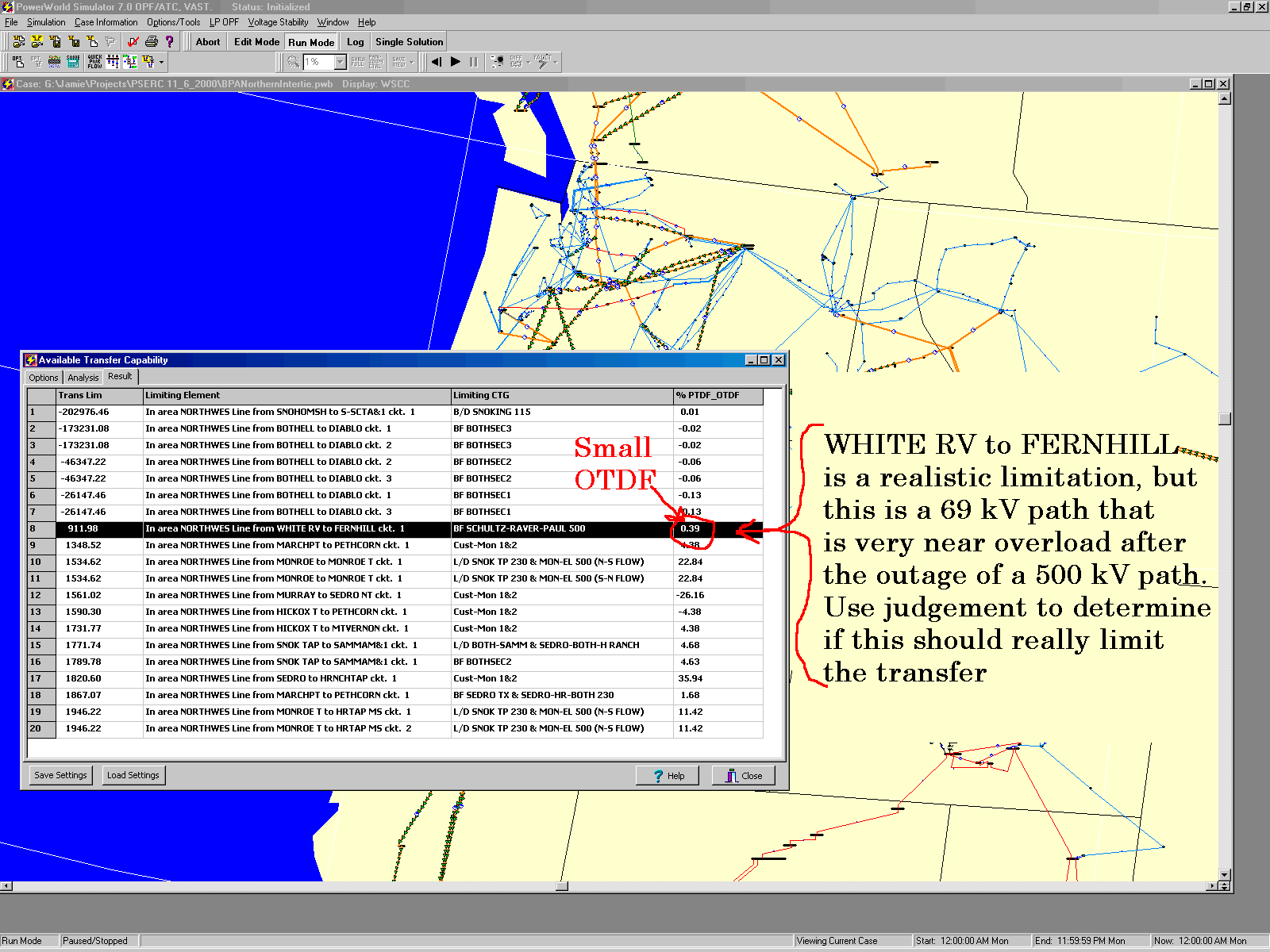The height and width of the screenshot is (952, 1270).
Task: Click the red checkmark validate icon
Action: click(x=133, y=42)
